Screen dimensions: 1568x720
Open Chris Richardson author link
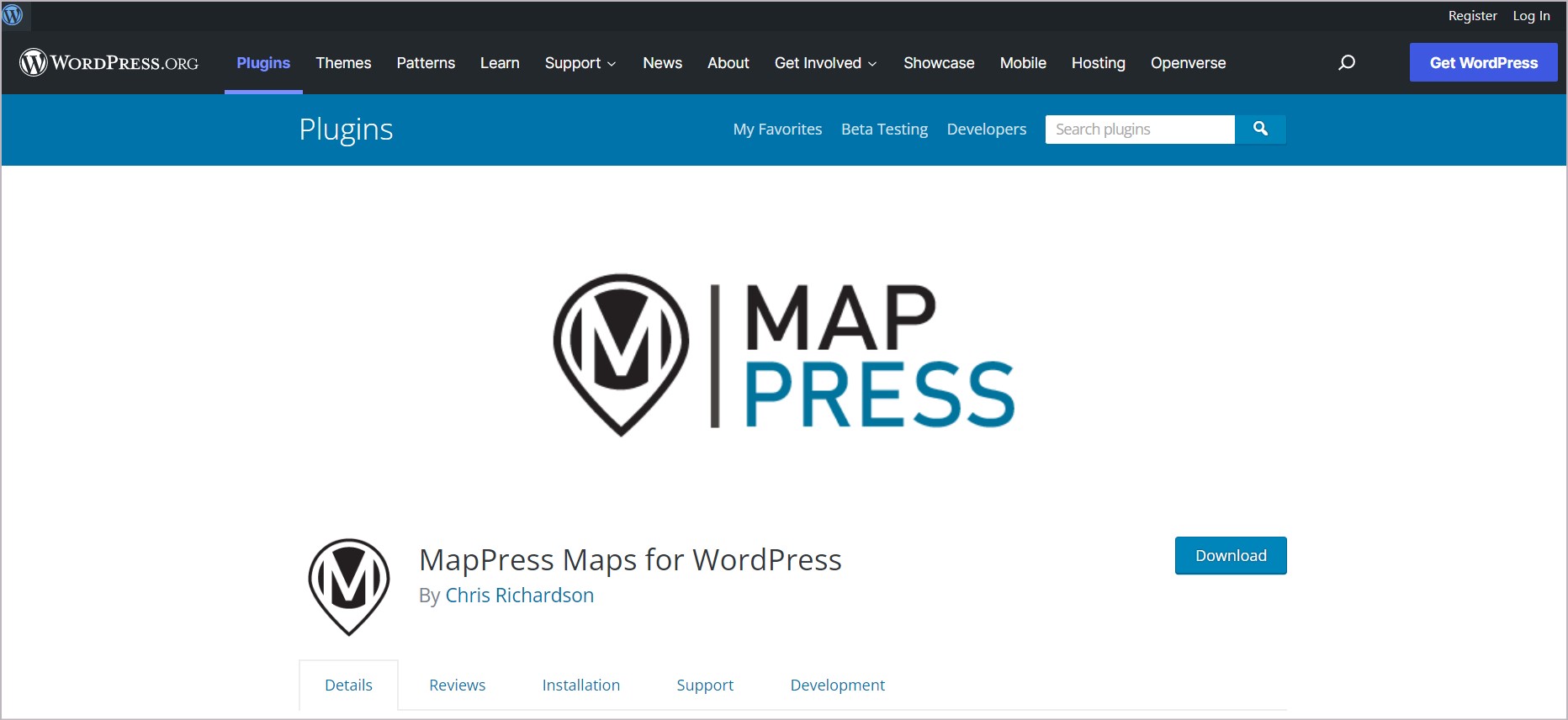(519, 596)
